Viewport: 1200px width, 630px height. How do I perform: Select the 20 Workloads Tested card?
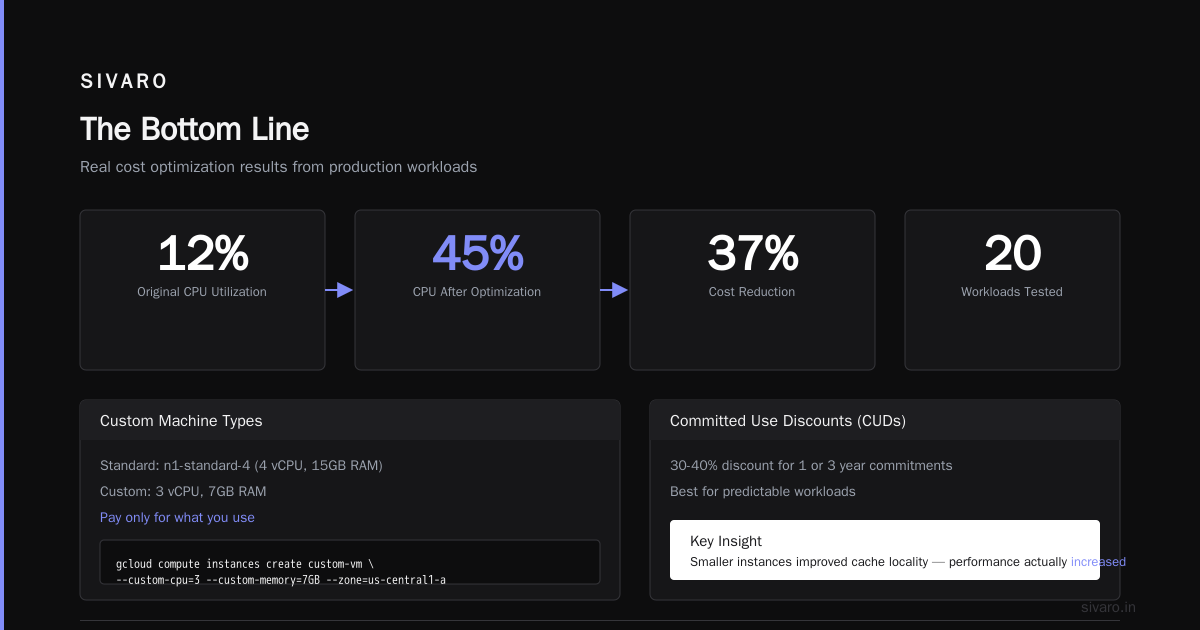[x=1012, y=290]
